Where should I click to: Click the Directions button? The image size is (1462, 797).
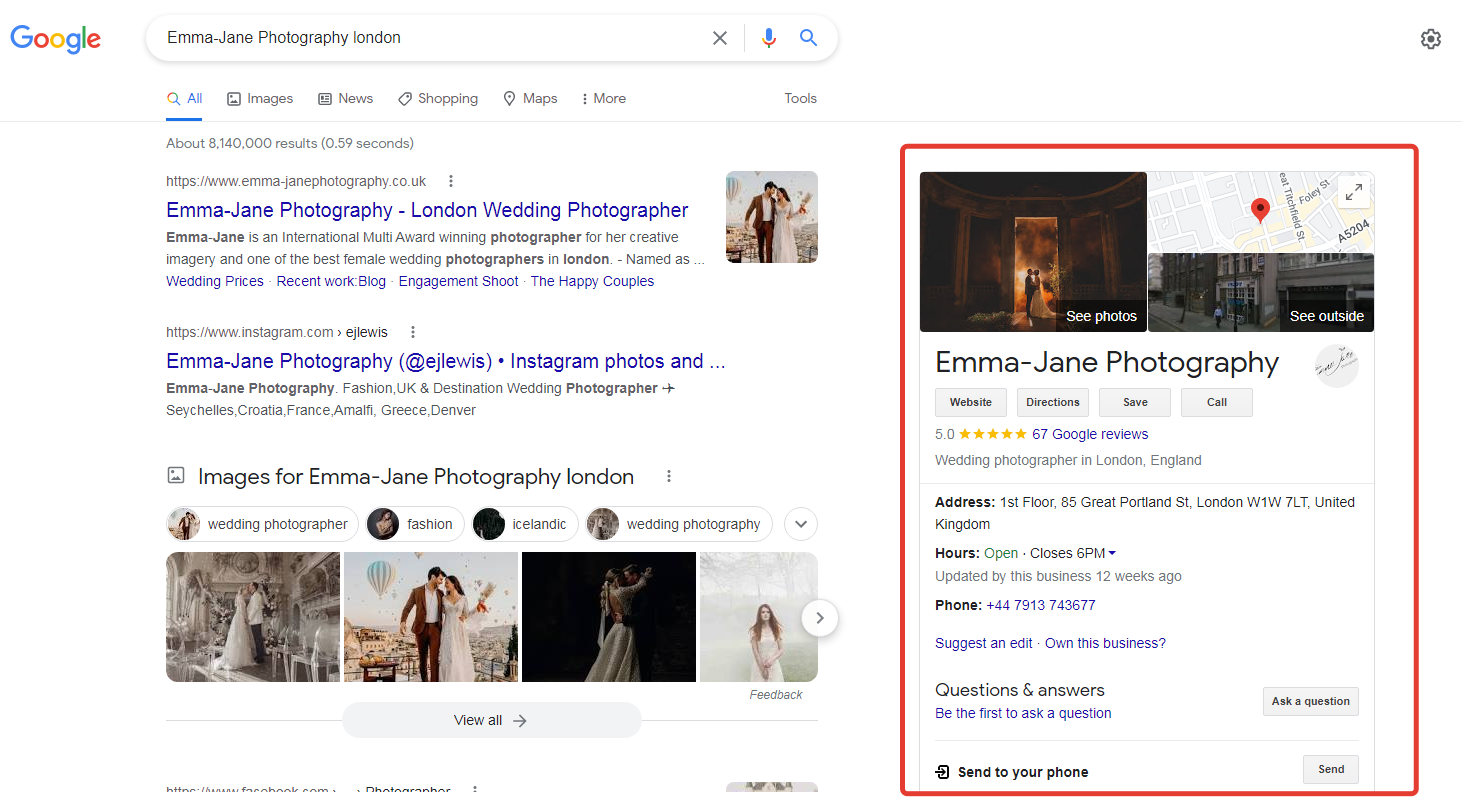1053,402
